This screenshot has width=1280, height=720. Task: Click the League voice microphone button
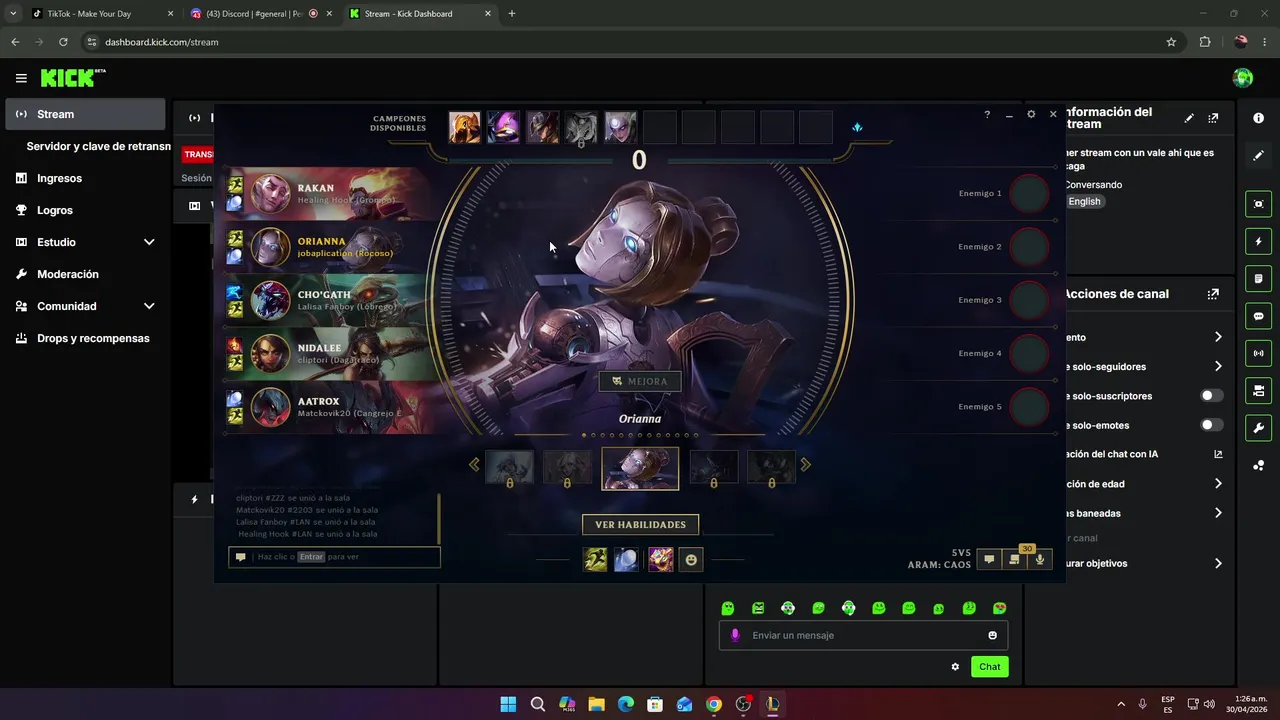(x=1040, y=559)
